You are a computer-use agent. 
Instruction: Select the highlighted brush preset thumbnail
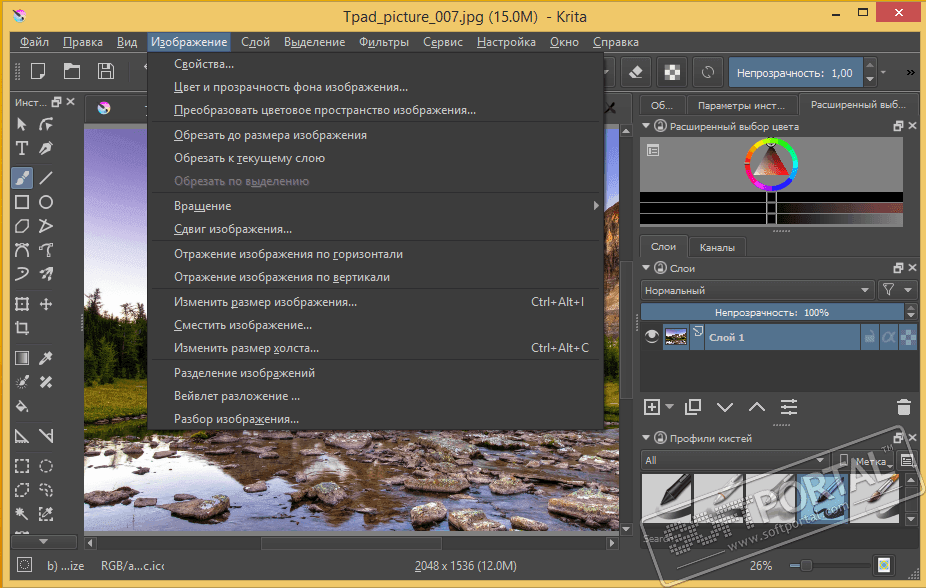pyautogui.click(x=822, y=498)
